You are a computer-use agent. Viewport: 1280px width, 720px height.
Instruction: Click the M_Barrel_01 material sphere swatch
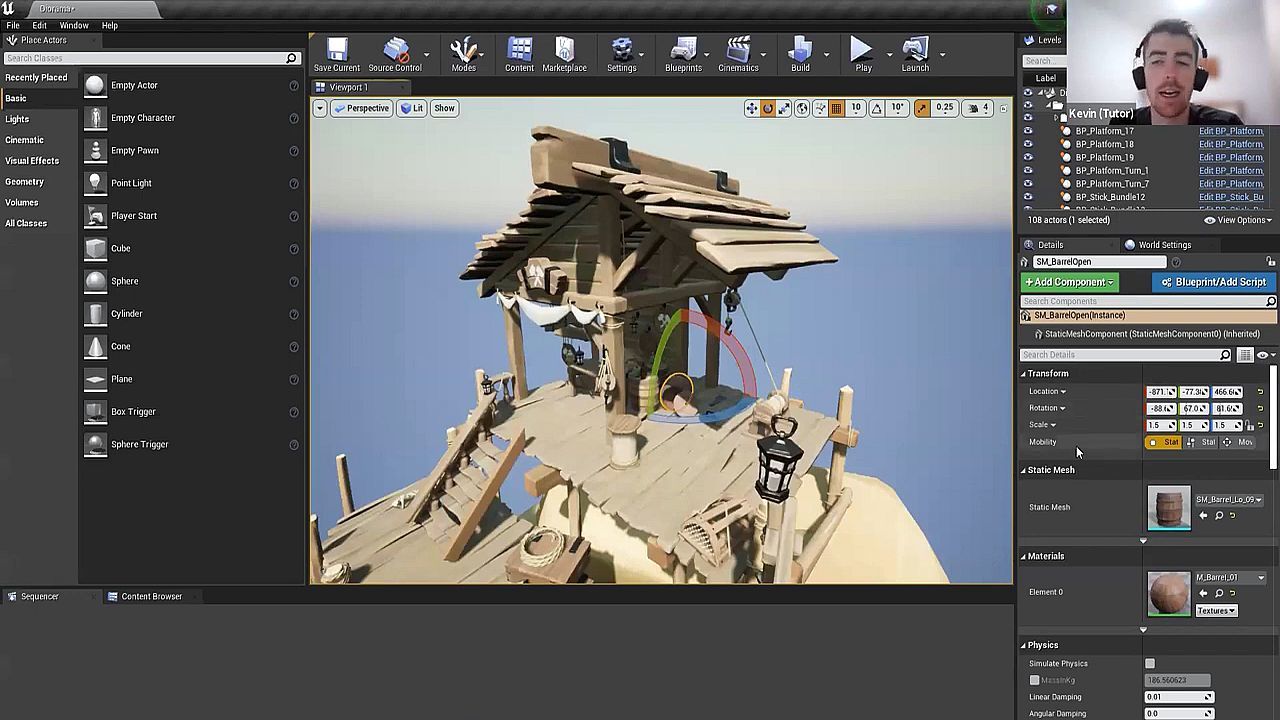1169,593
